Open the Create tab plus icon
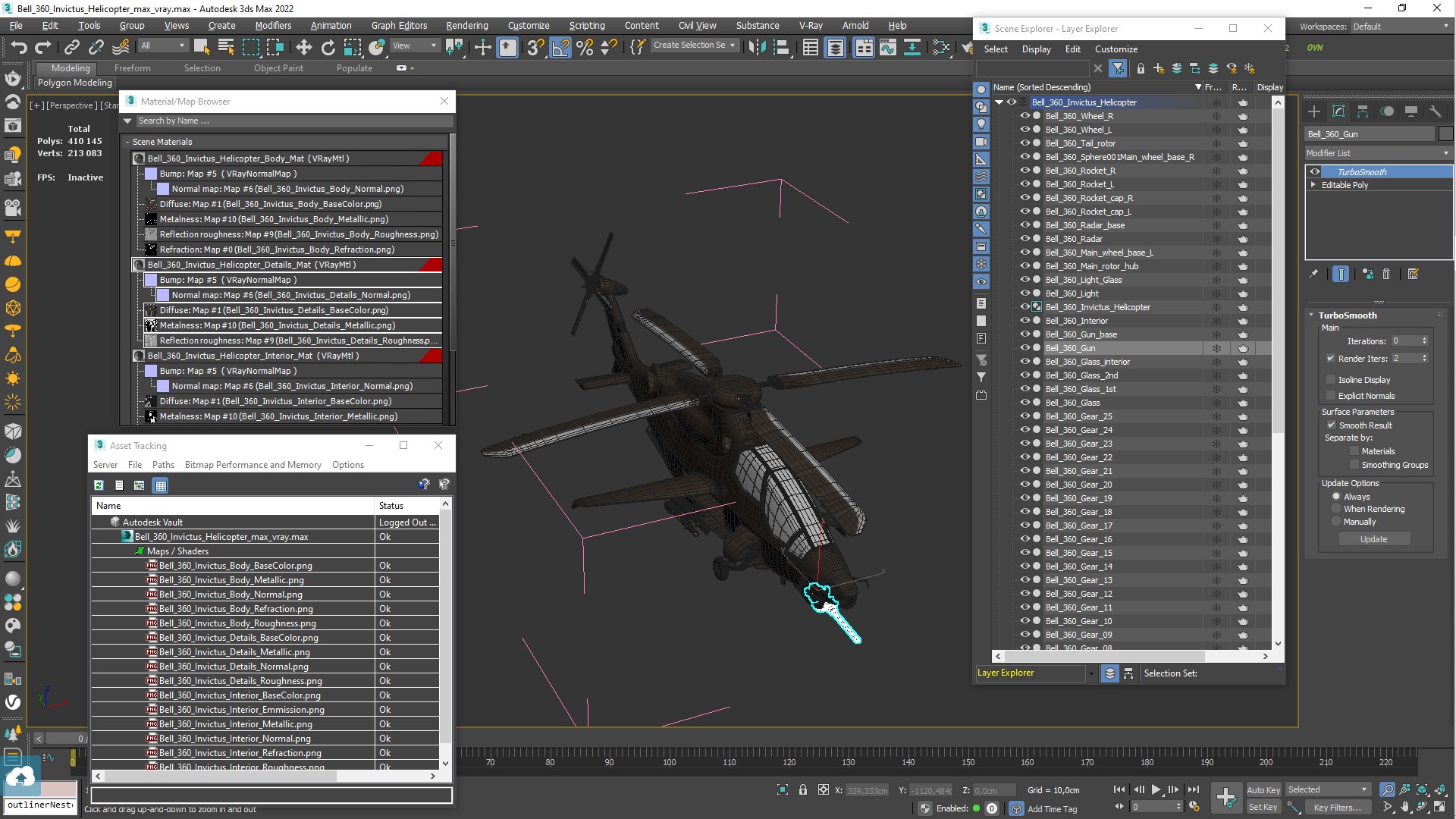This screenshot has height=819, width=1456. click(x=1314, y=111)
